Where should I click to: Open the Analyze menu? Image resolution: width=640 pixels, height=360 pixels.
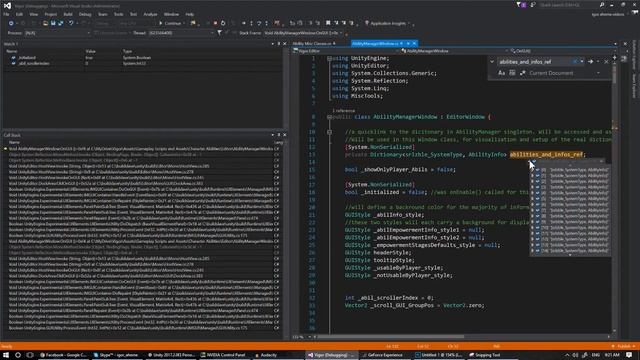click(150, 14)
